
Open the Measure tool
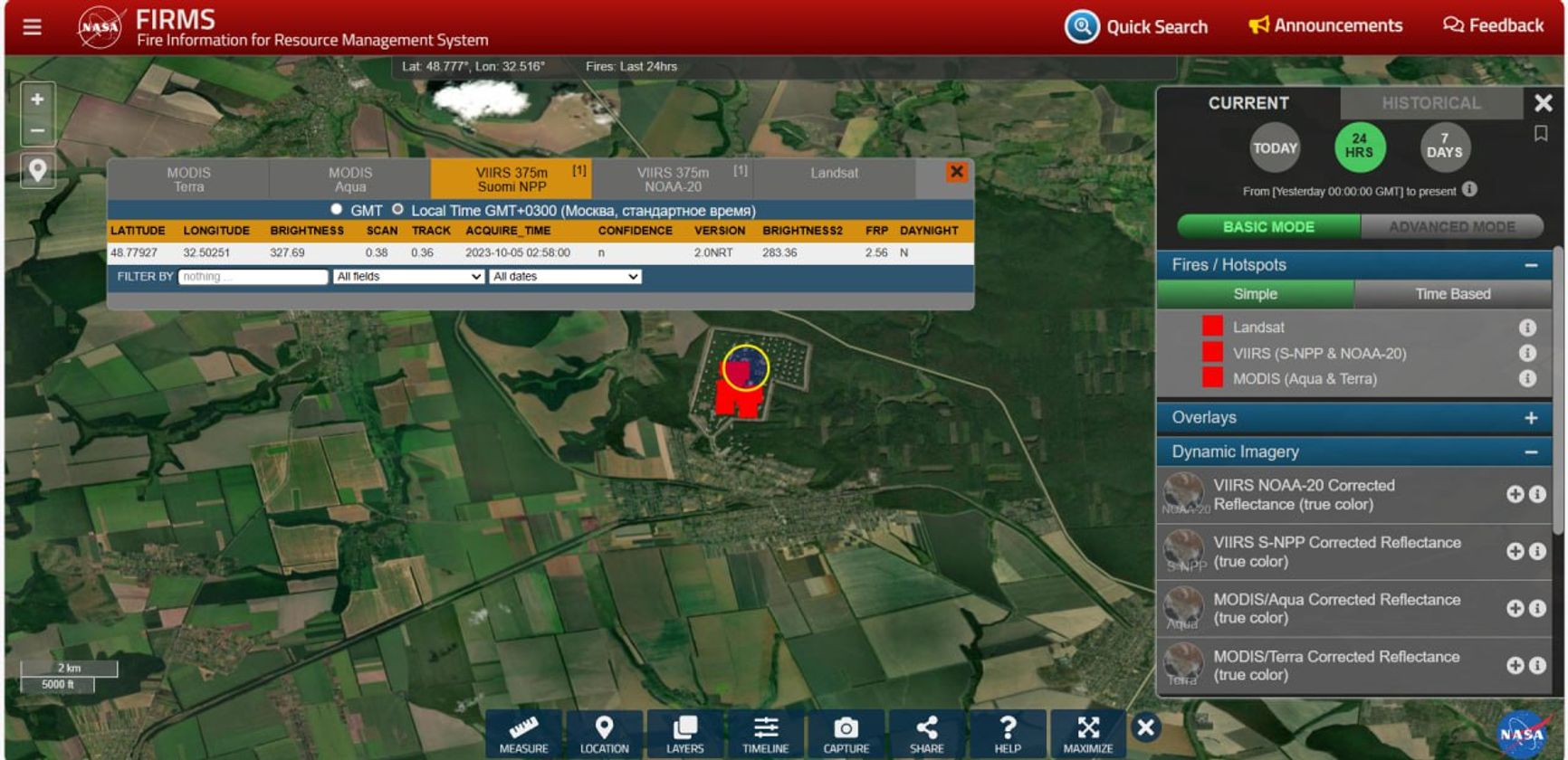point(523,734)
